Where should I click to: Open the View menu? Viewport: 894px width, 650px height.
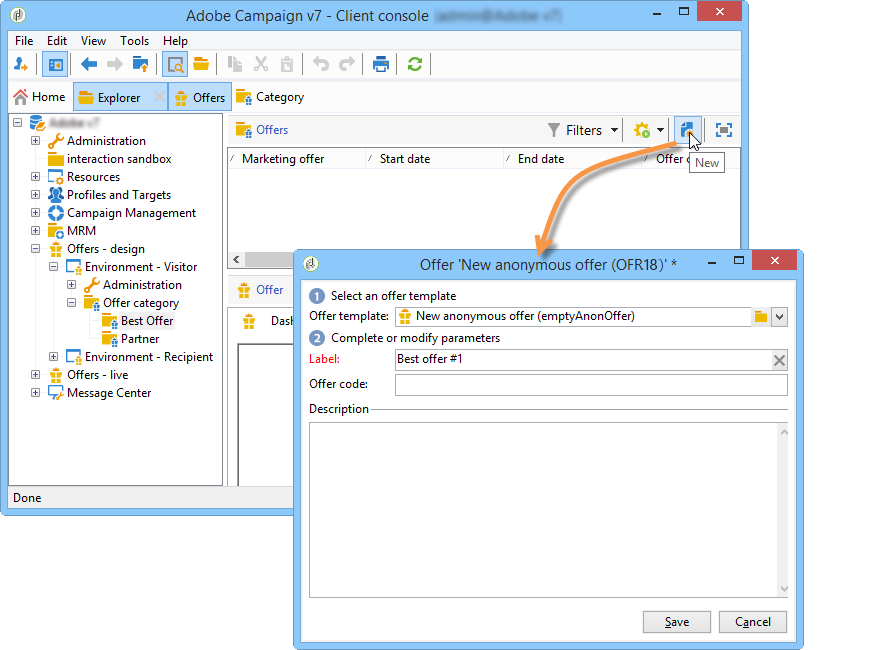(93, 40)
